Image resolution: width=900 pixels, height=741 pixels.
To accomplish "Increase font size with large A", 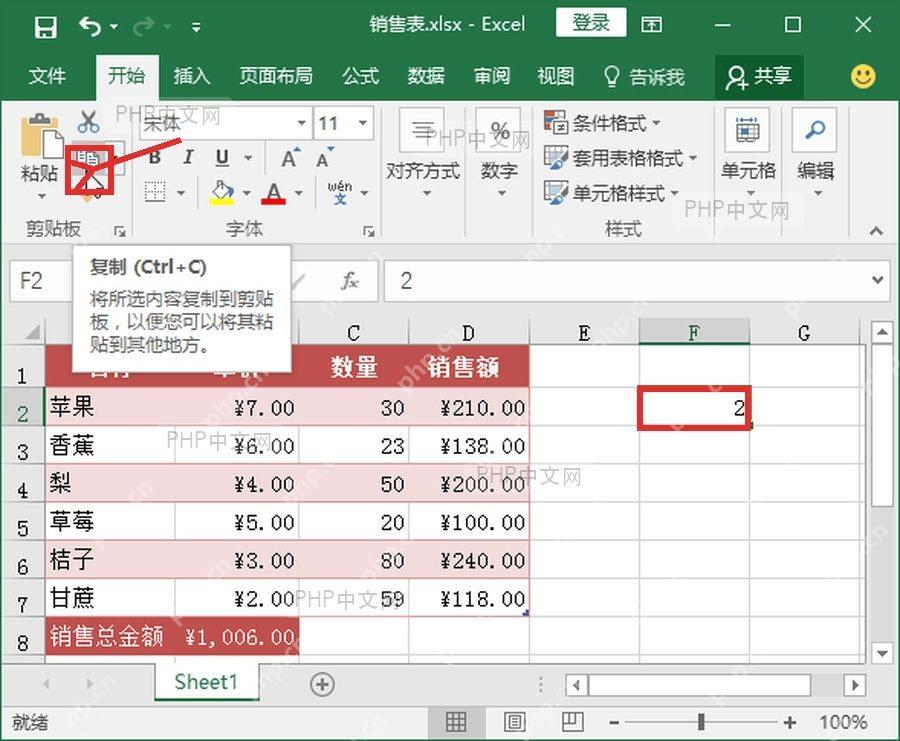I will [x=290, y=158].
